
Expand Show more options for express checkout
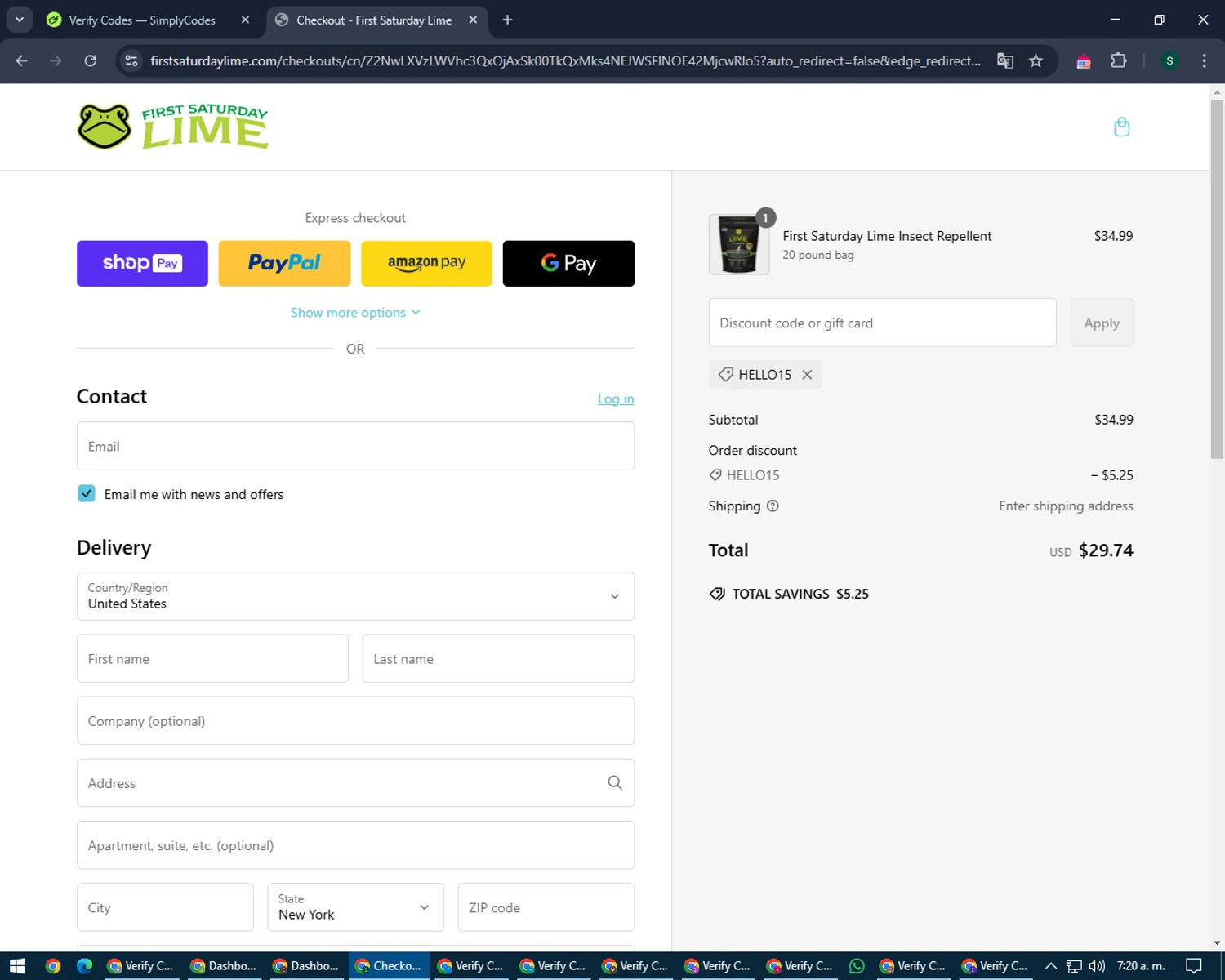(355, 312)
